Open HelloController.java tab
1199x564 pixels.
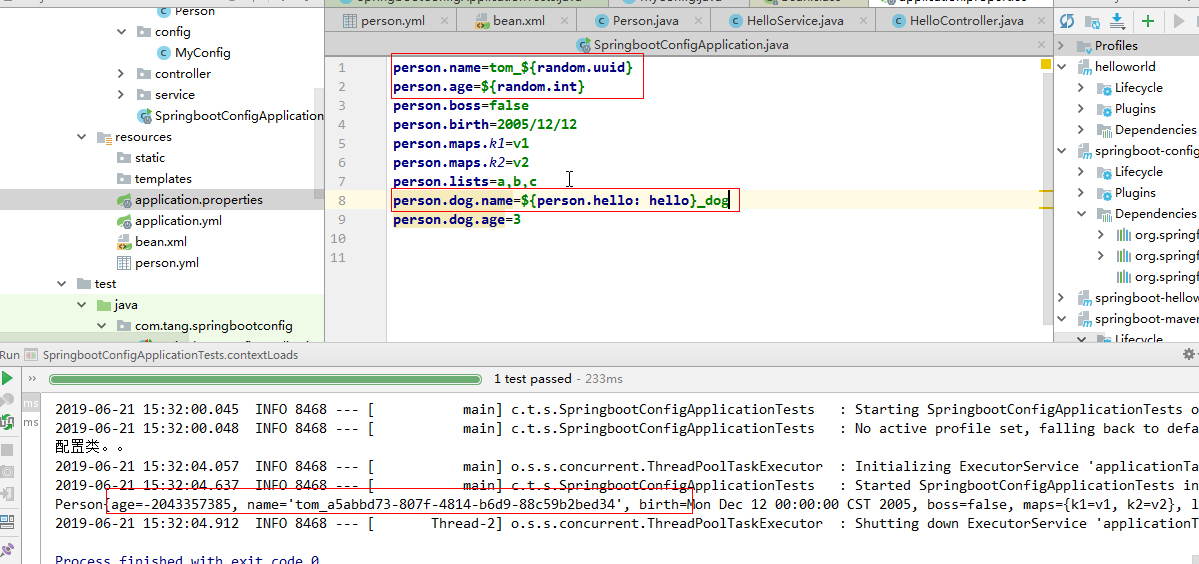point(967,21)
